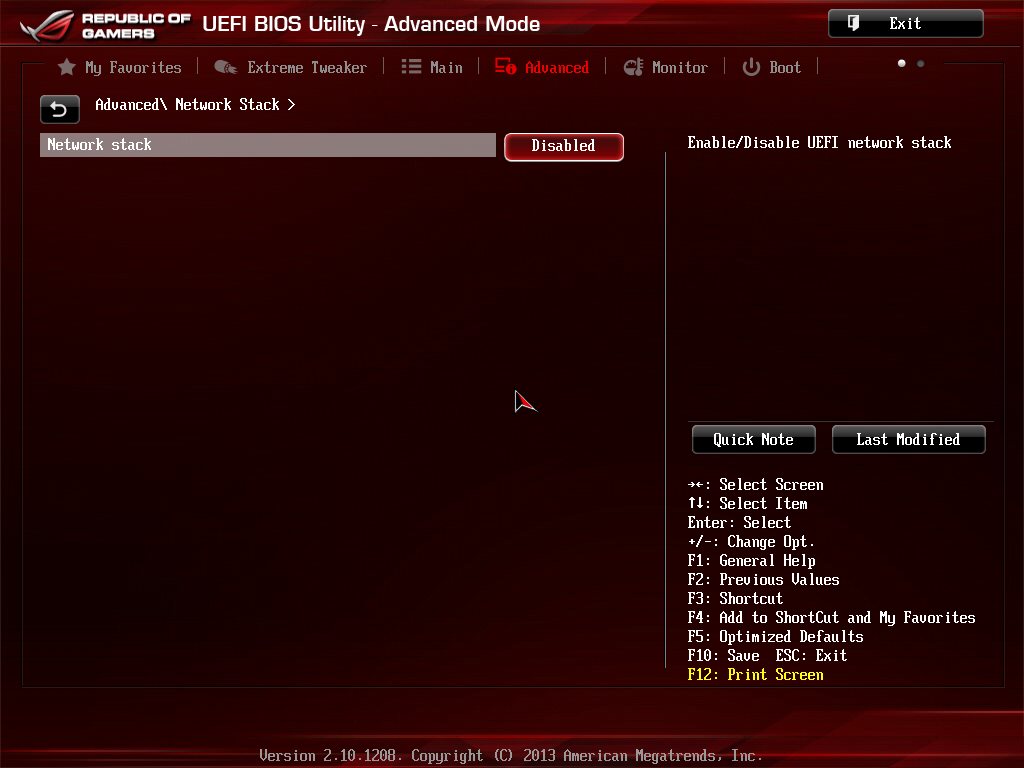Viewport: 1024px width, 768px height.
Task: Show Last Modified settings
Action: tap(908, 440)
